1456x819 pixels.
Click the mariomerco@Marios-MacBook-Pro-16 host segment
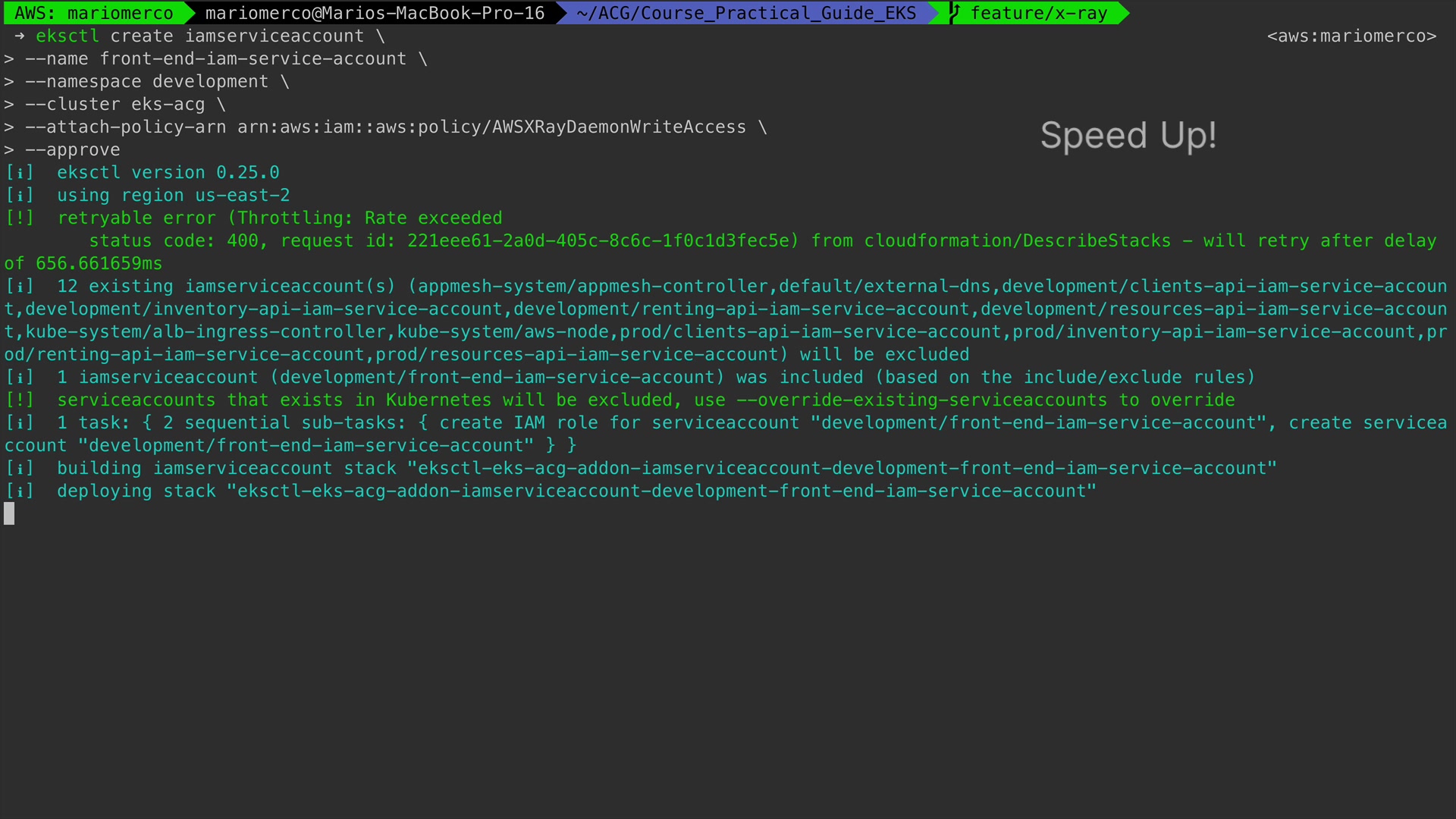click(x=375, y=13)
